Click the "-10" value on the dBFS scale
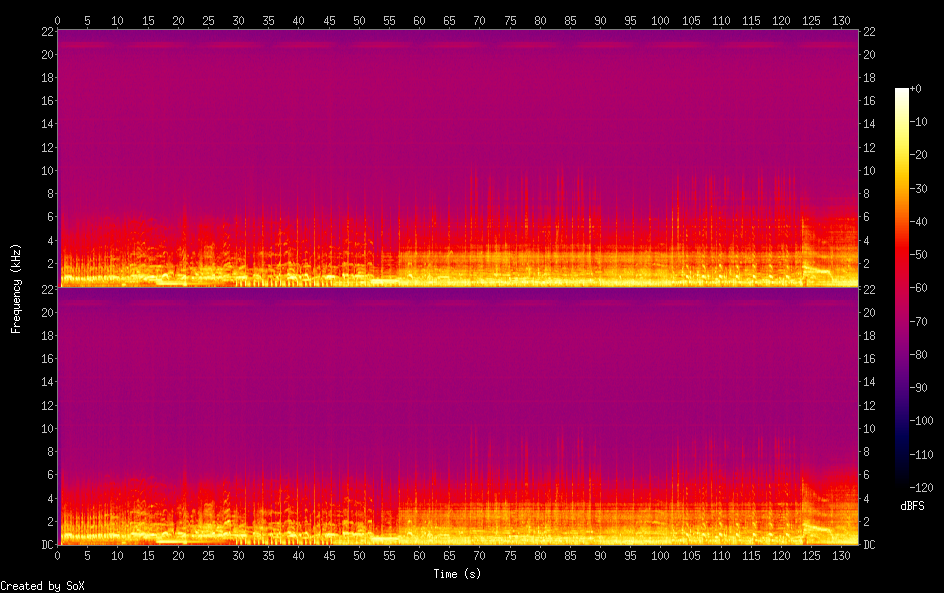This screenshot has height=593, width=944. pyautogui.click(x=919, y=122)
